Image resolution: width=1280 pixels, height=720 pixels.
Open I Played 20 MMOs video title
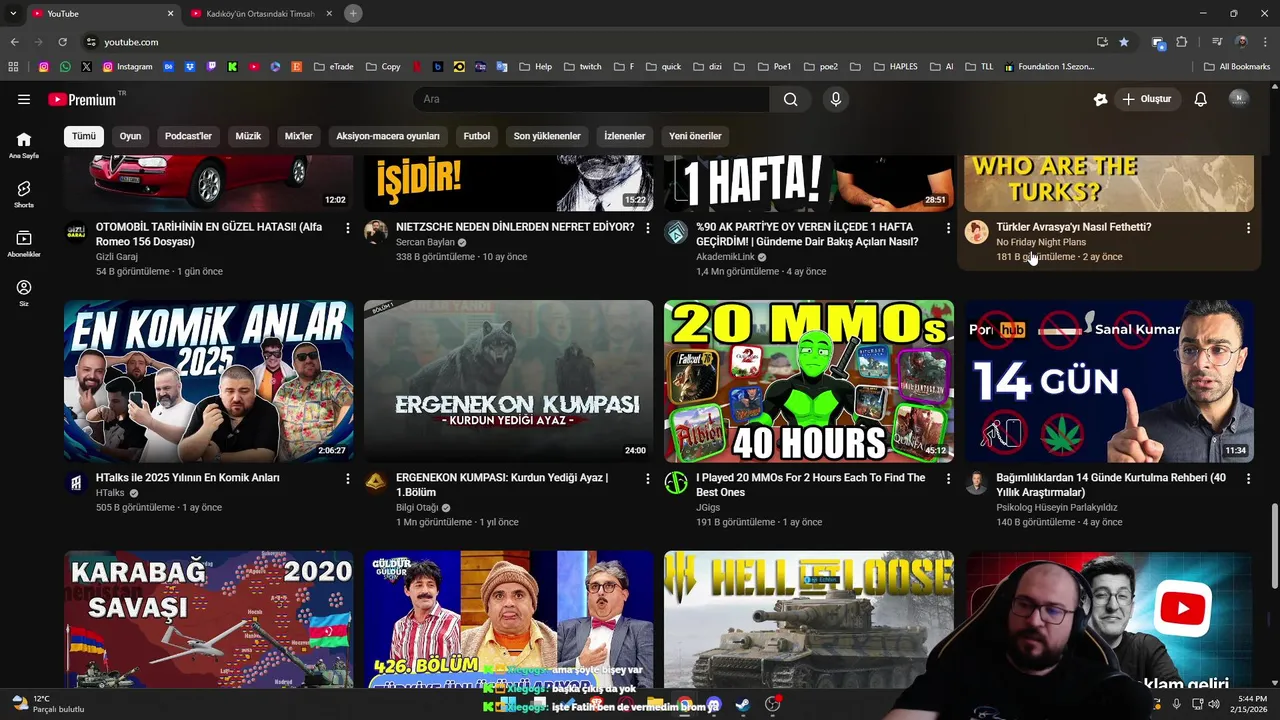(x=811, y=485)
